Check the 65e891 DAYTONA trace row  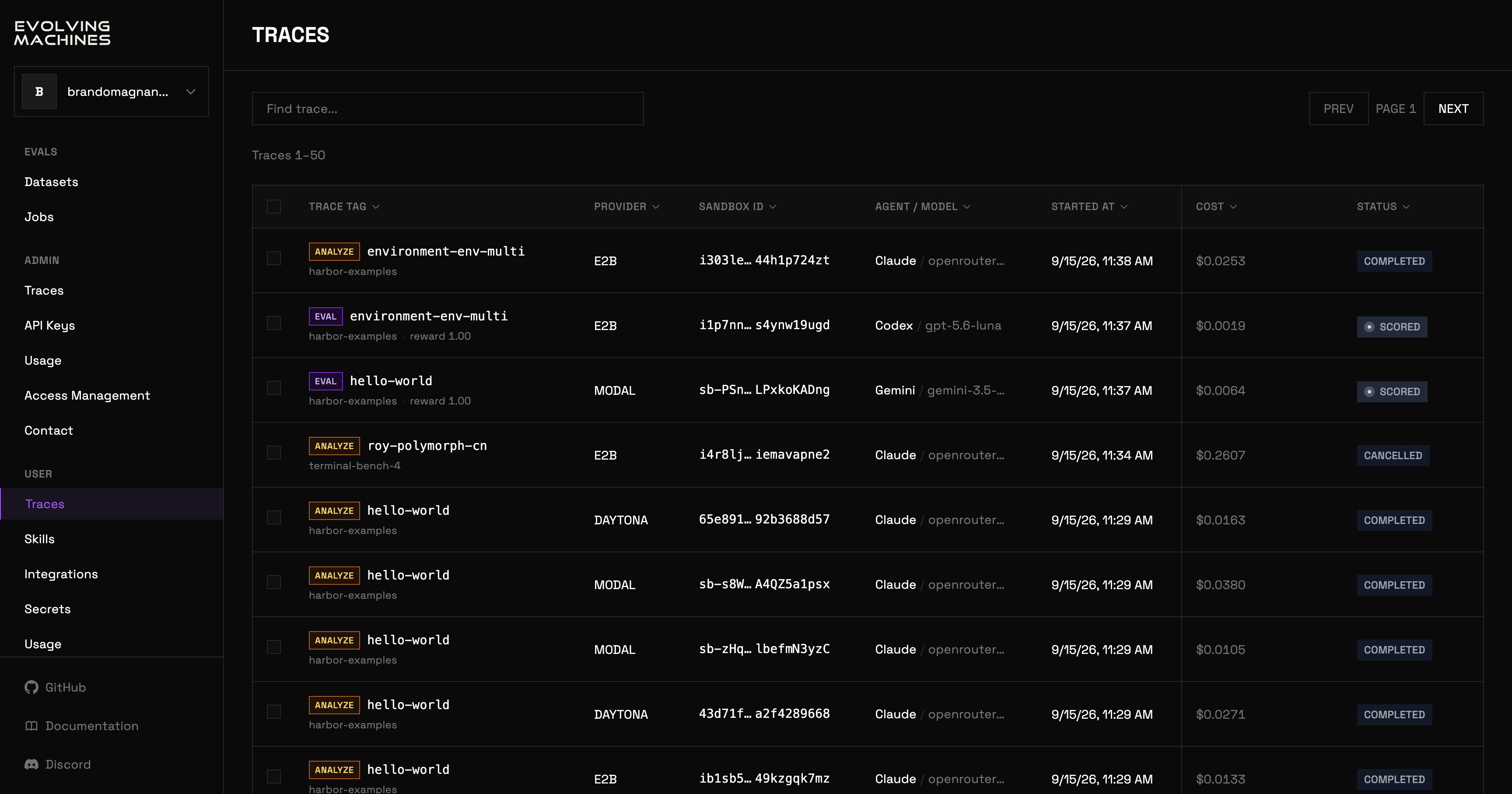point(273,517)
